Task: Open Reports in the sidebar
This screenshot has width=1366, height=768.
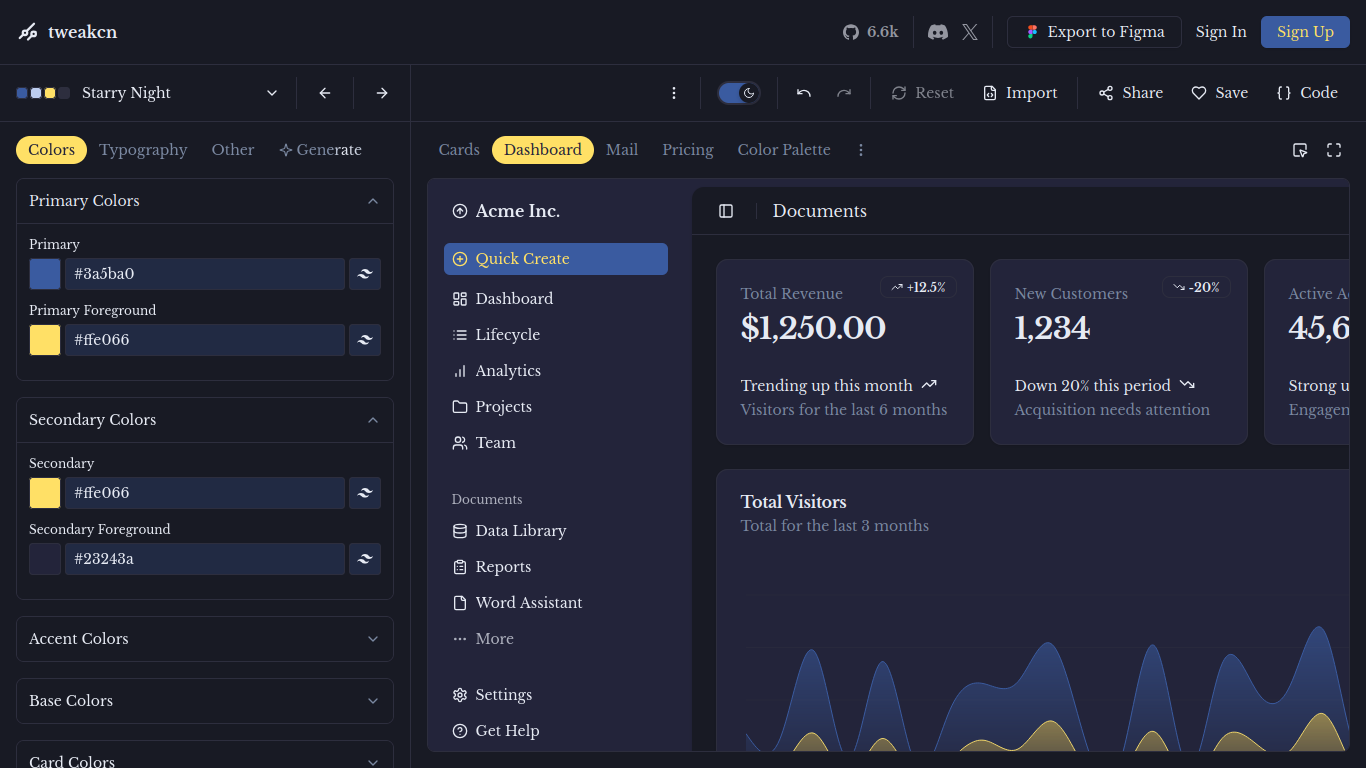Action: point(556,567)
